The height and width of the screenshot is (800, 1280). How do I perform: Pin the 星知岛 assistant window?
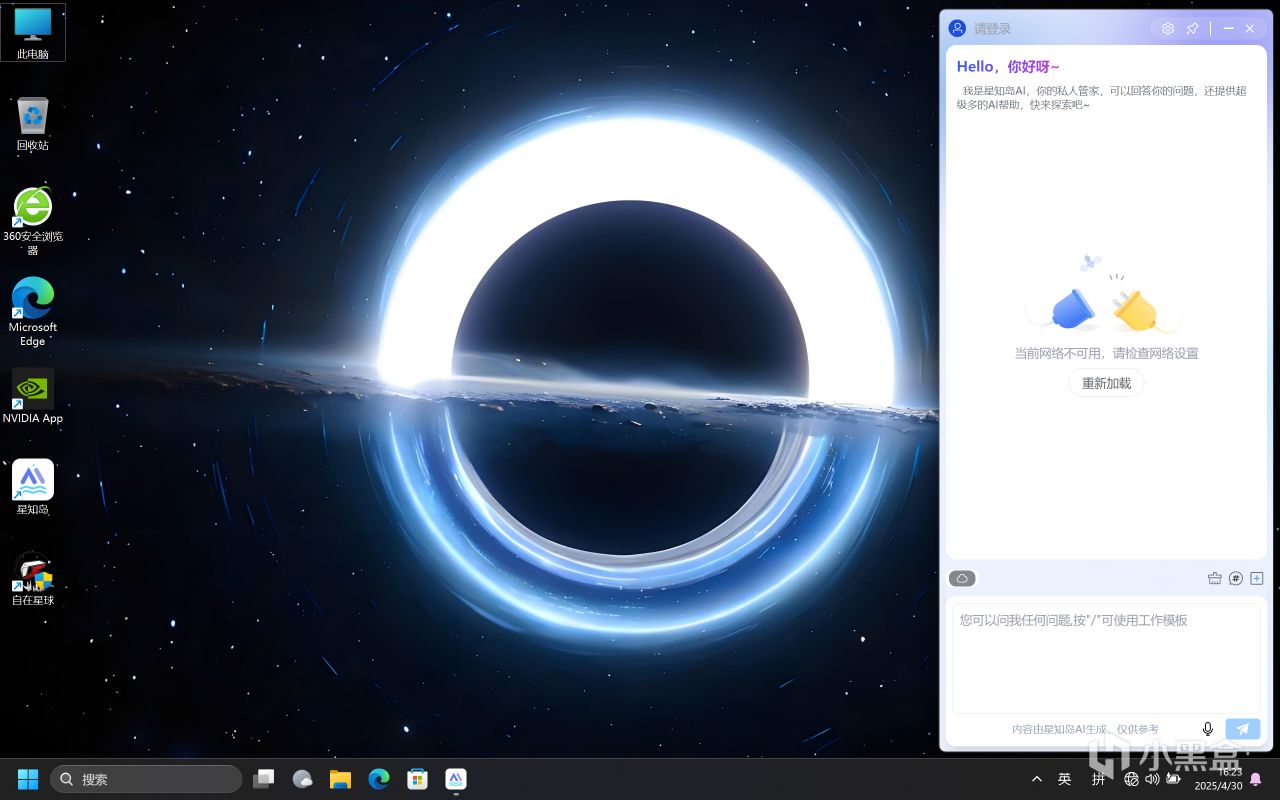1192,29
